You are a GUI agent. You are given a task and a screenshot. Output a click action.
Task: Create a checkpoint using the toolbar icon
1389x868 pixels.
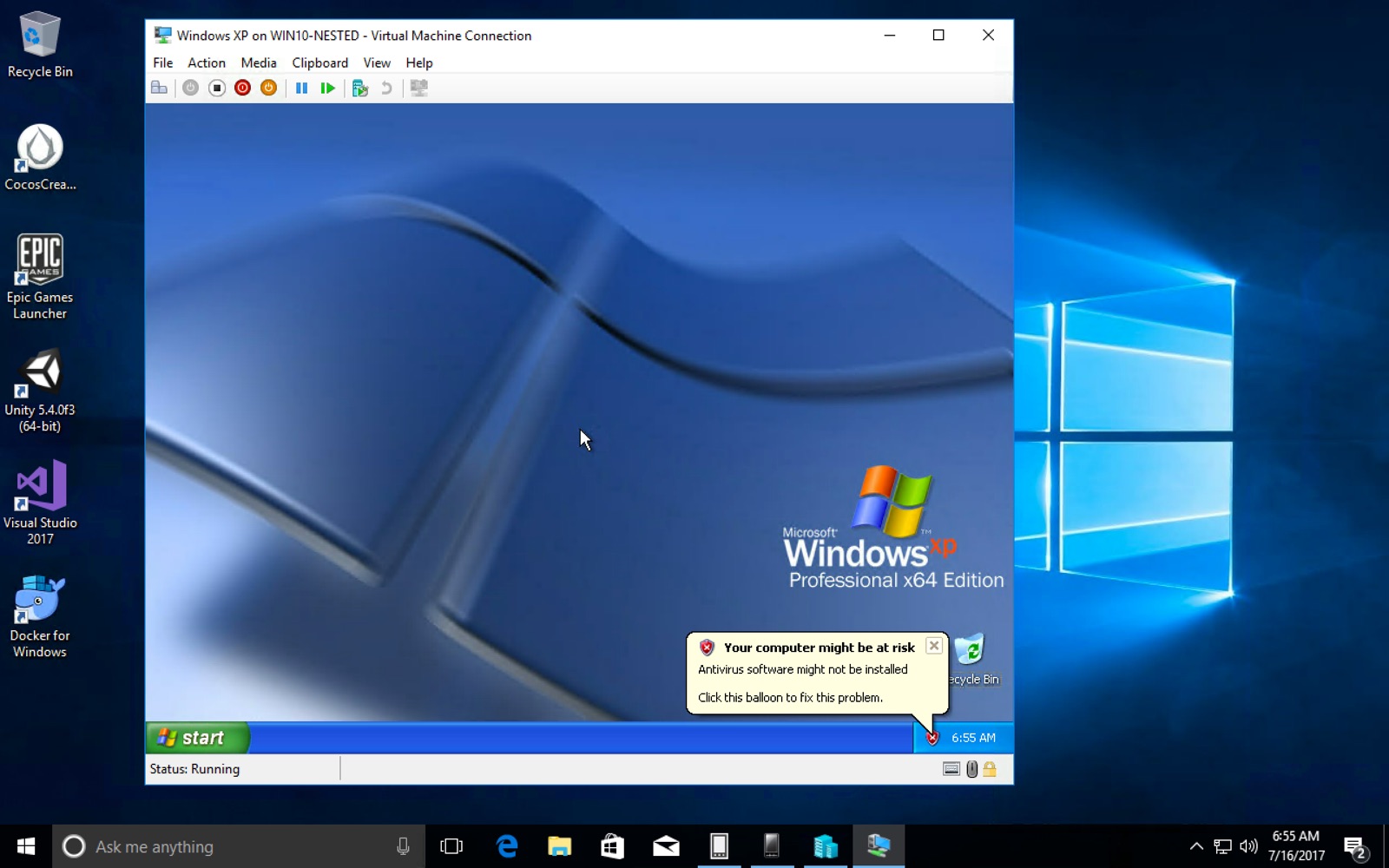[360, 88]
